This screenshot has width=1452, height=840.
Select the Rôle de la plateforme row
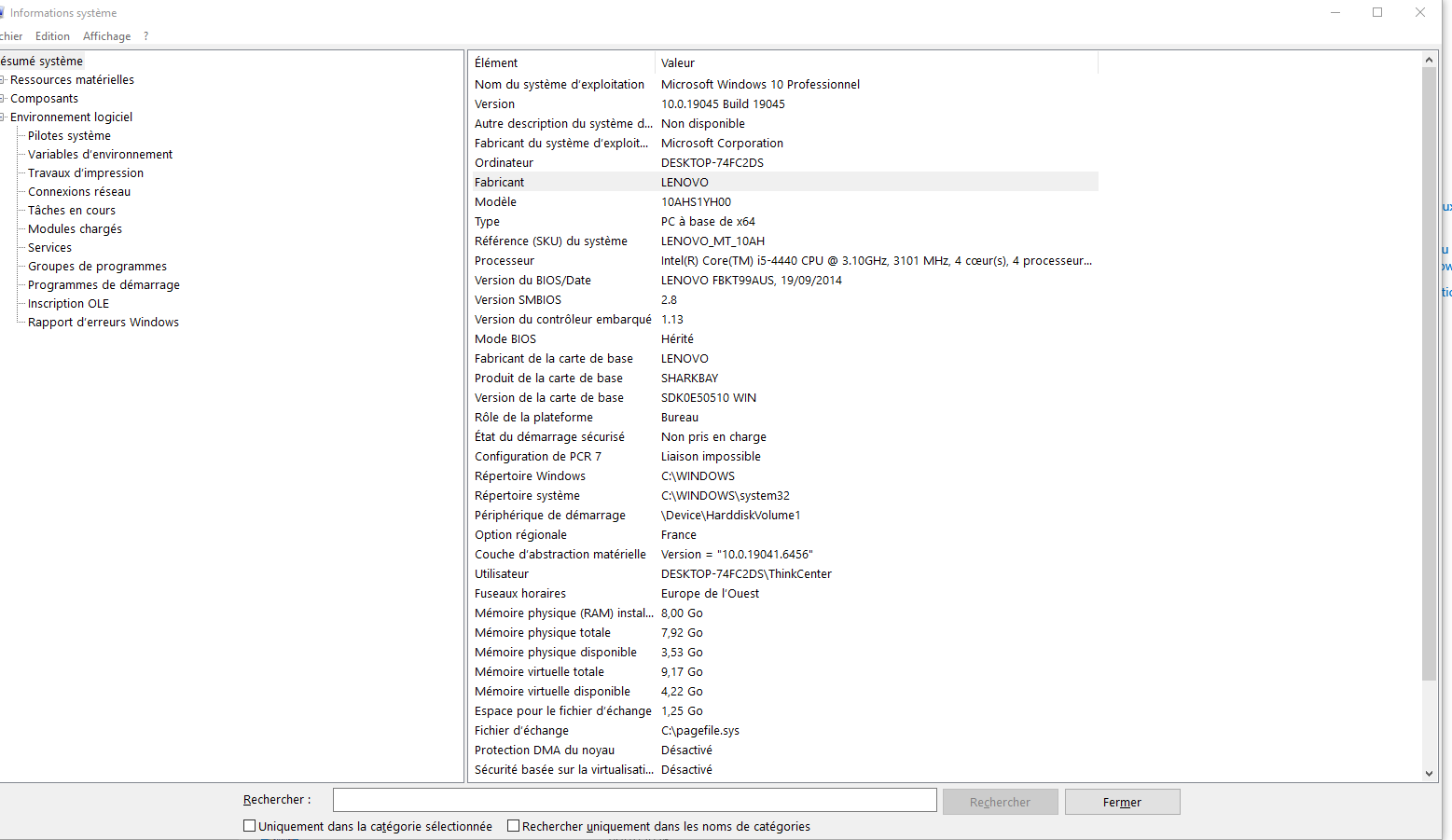click(783, 417)
